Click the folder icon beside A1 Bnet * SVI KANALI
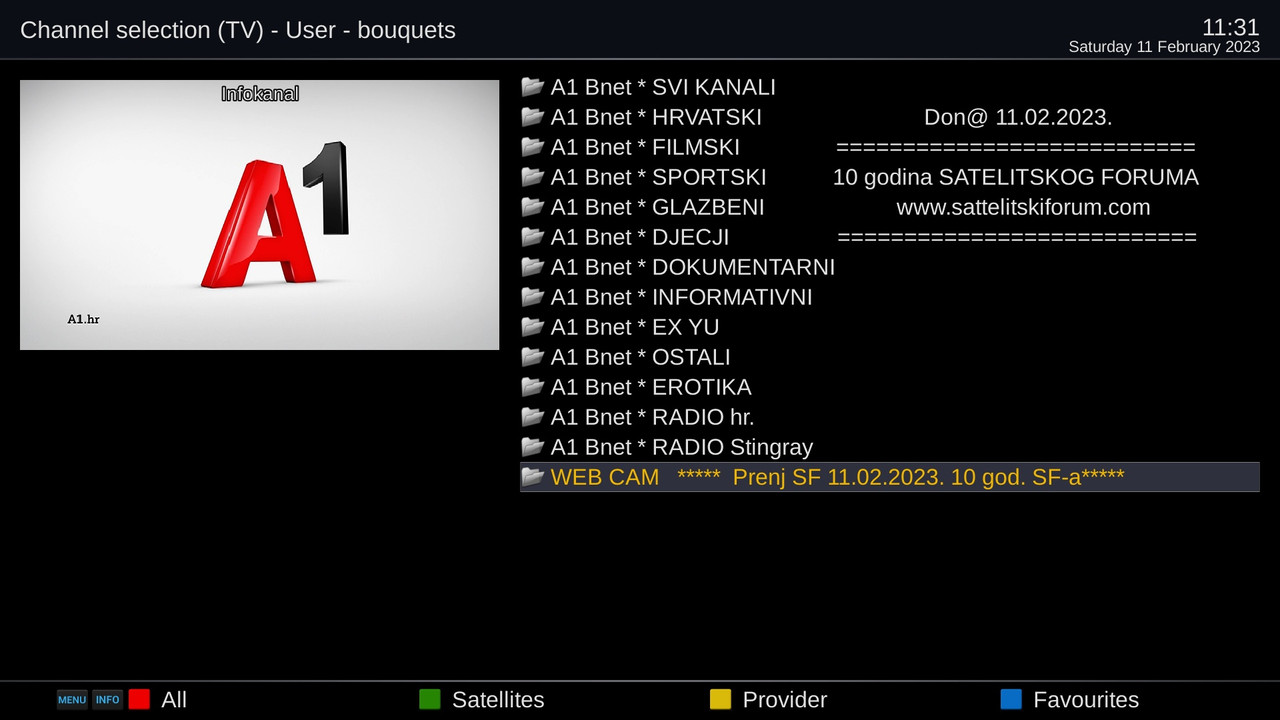 pos(532,87)
